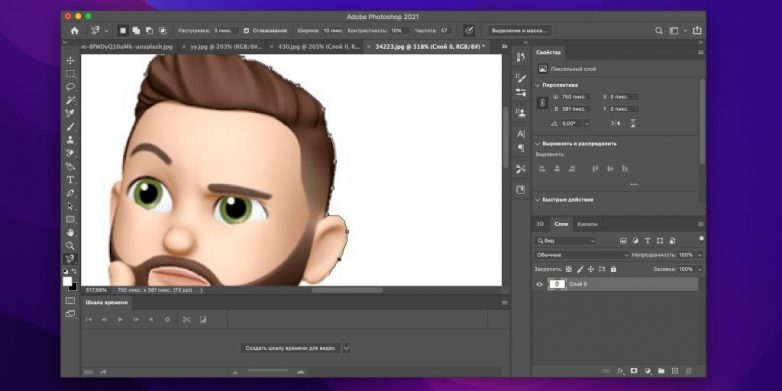Click the timeline zoom slider
Viewport: 782px width, 391px height.
tap(267, 372)
